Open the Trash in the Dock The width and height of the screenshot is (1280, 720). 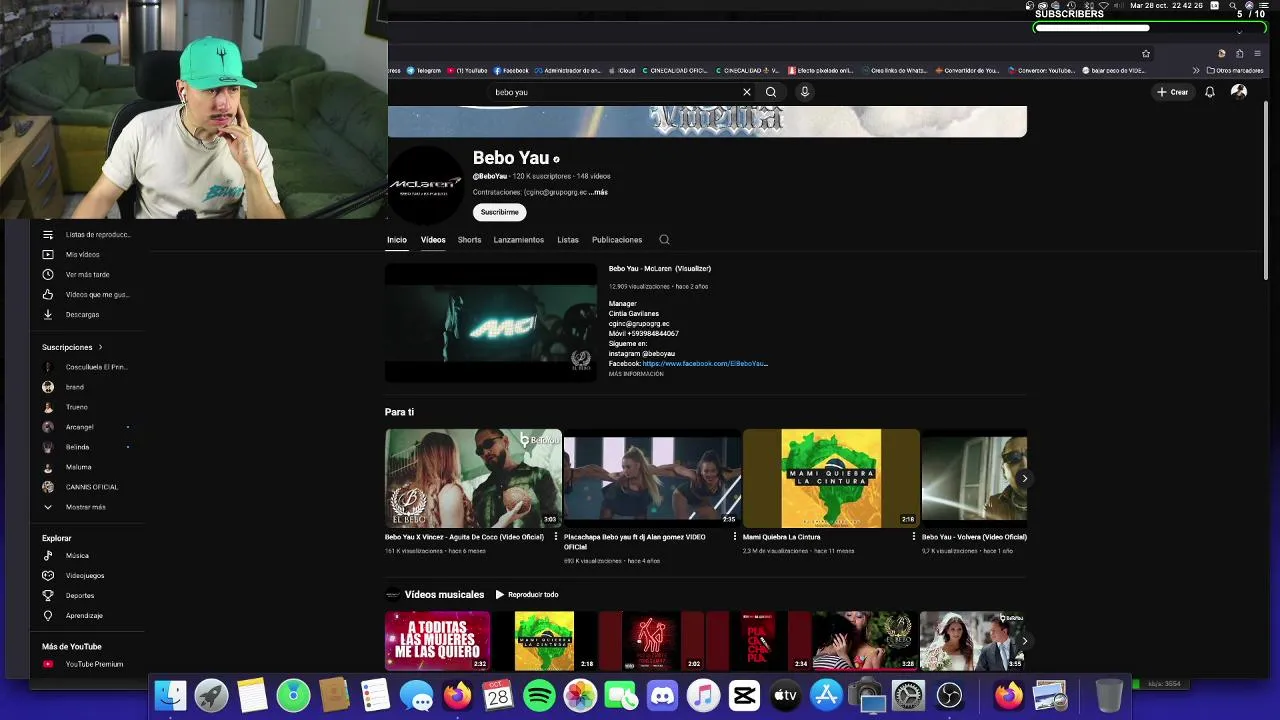(x=1109, y=695)
